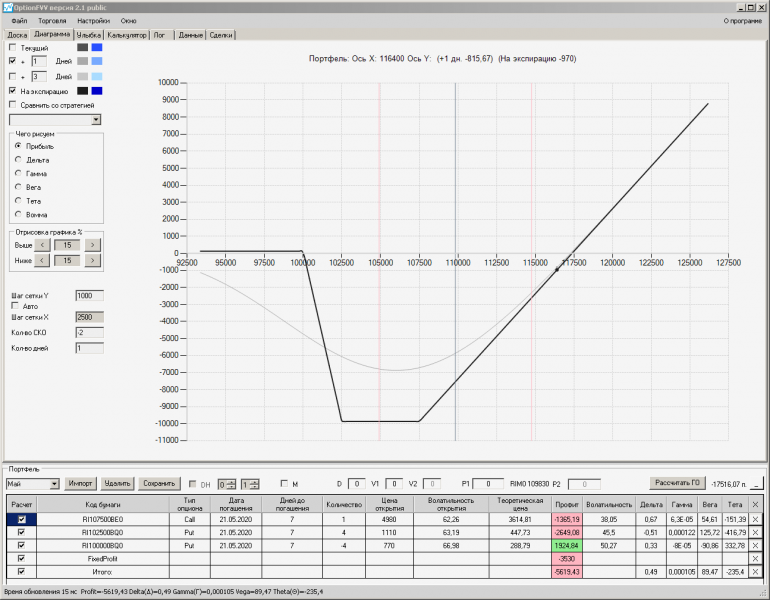
Task: Open the strategy comparison dropdown
Action: [96, 120]
